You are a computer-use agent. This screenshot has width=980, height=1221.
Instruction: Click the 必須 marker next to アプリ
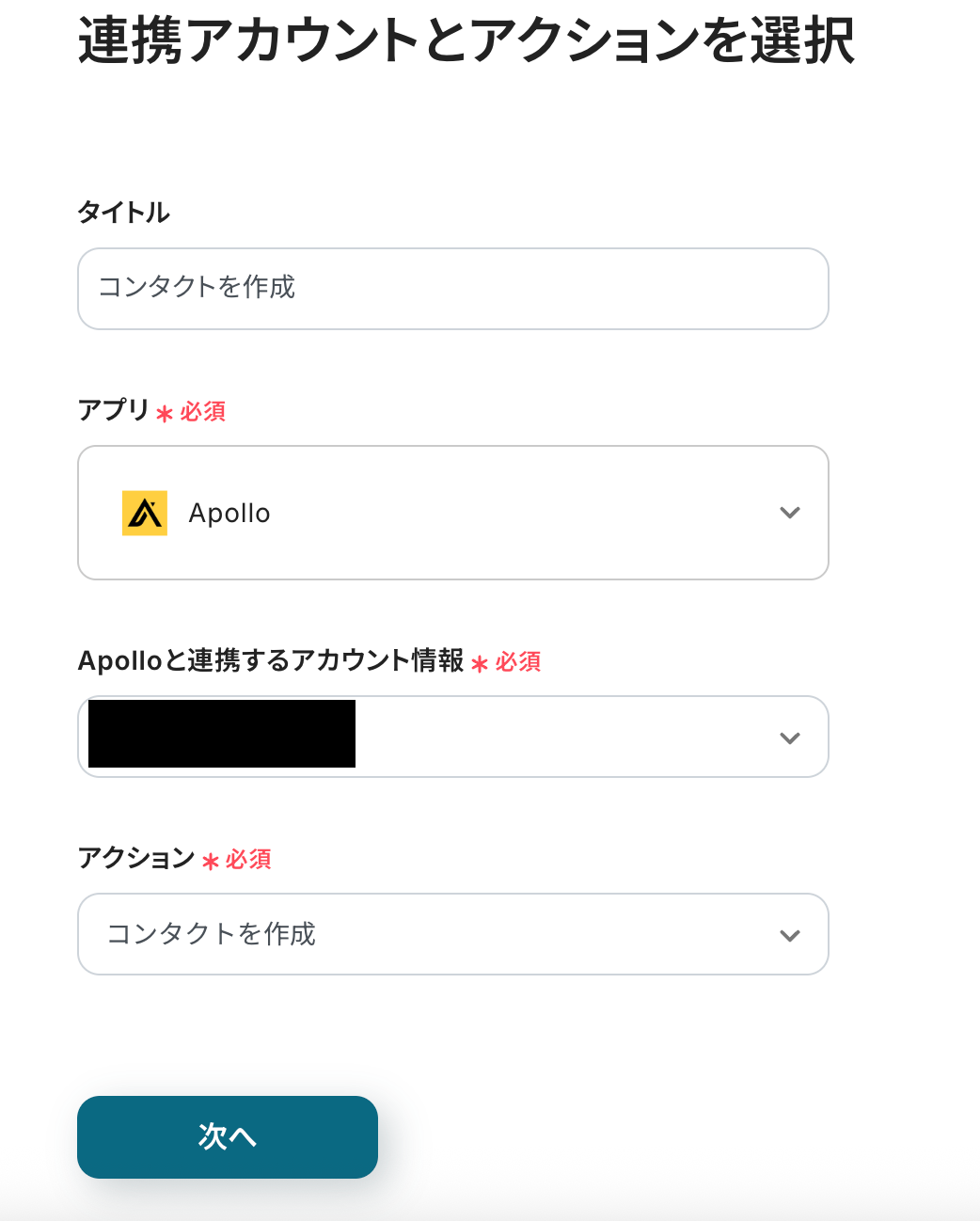[203, 411]
